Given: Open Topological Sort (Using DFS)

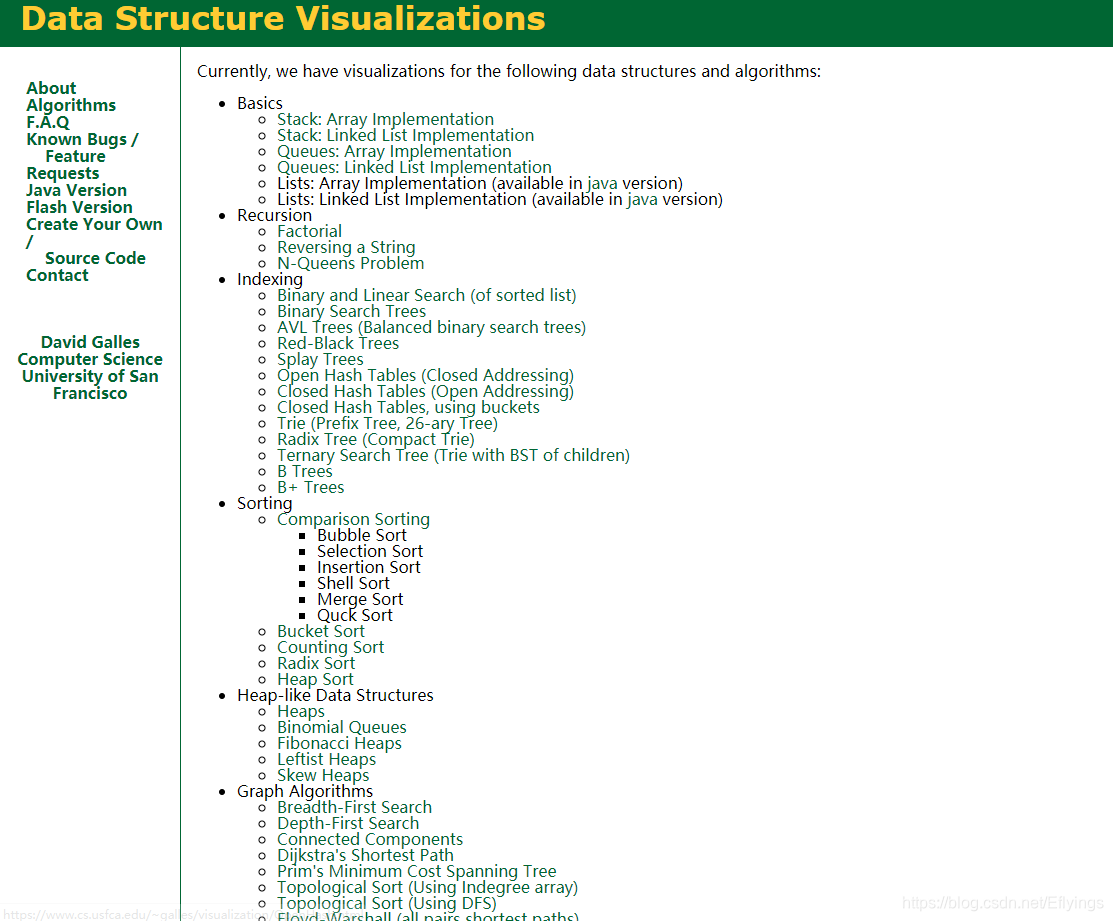Looking at the screenshot, I should click(387, 904).
